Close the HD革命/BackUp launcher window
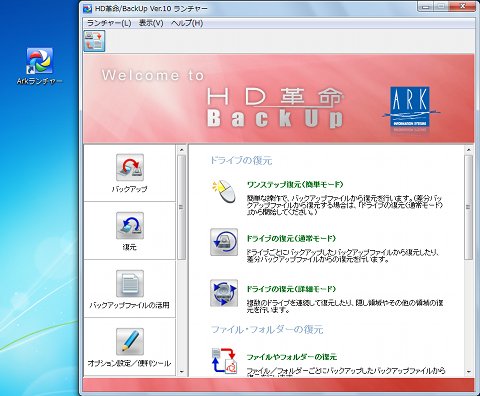The width and height of the screenshot is (480, 396). [x=463, y=7]
